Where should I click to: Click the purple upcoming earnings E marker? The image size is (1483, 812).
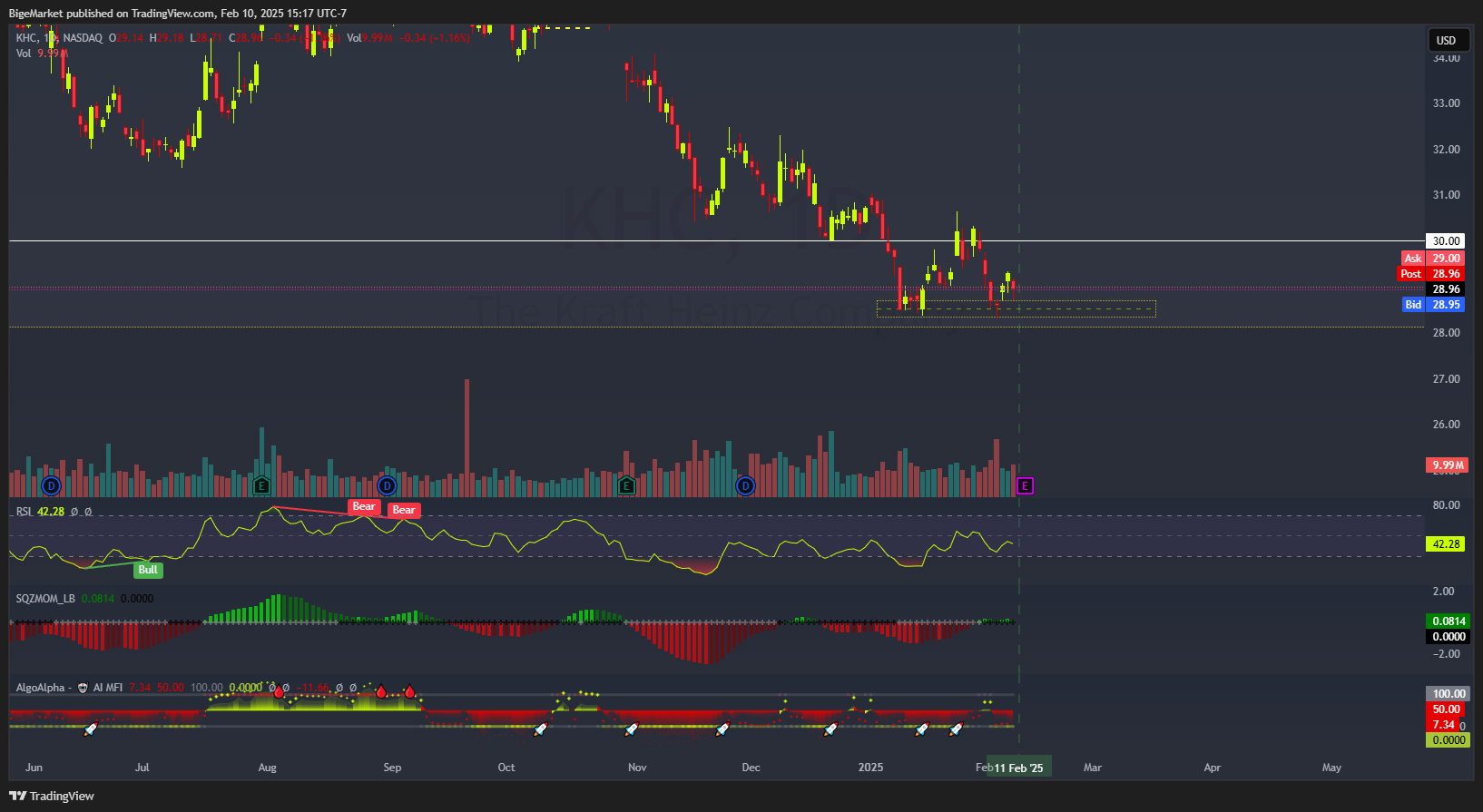[x=1025, y=486]
